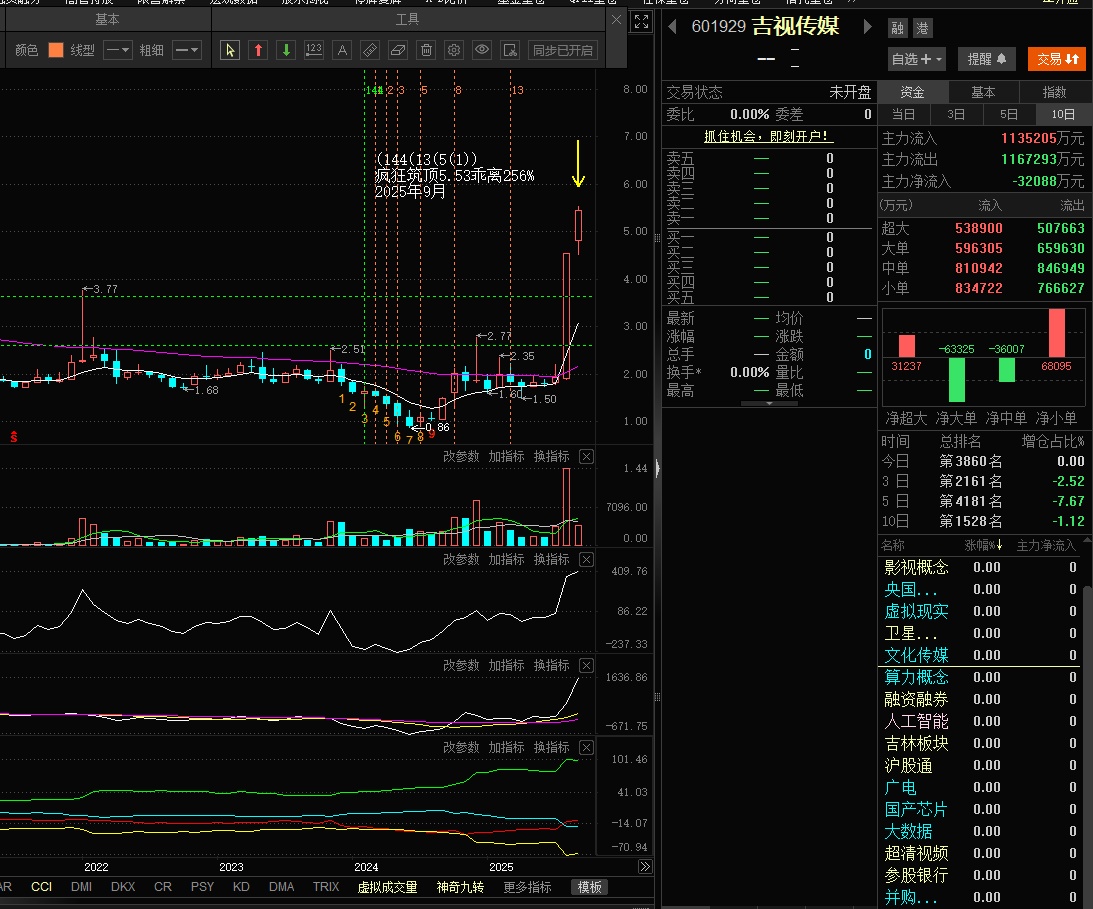Toggle drawing visibility eye icon
Viewport: 1093px width, 909px height.
(x=482, y=50)
